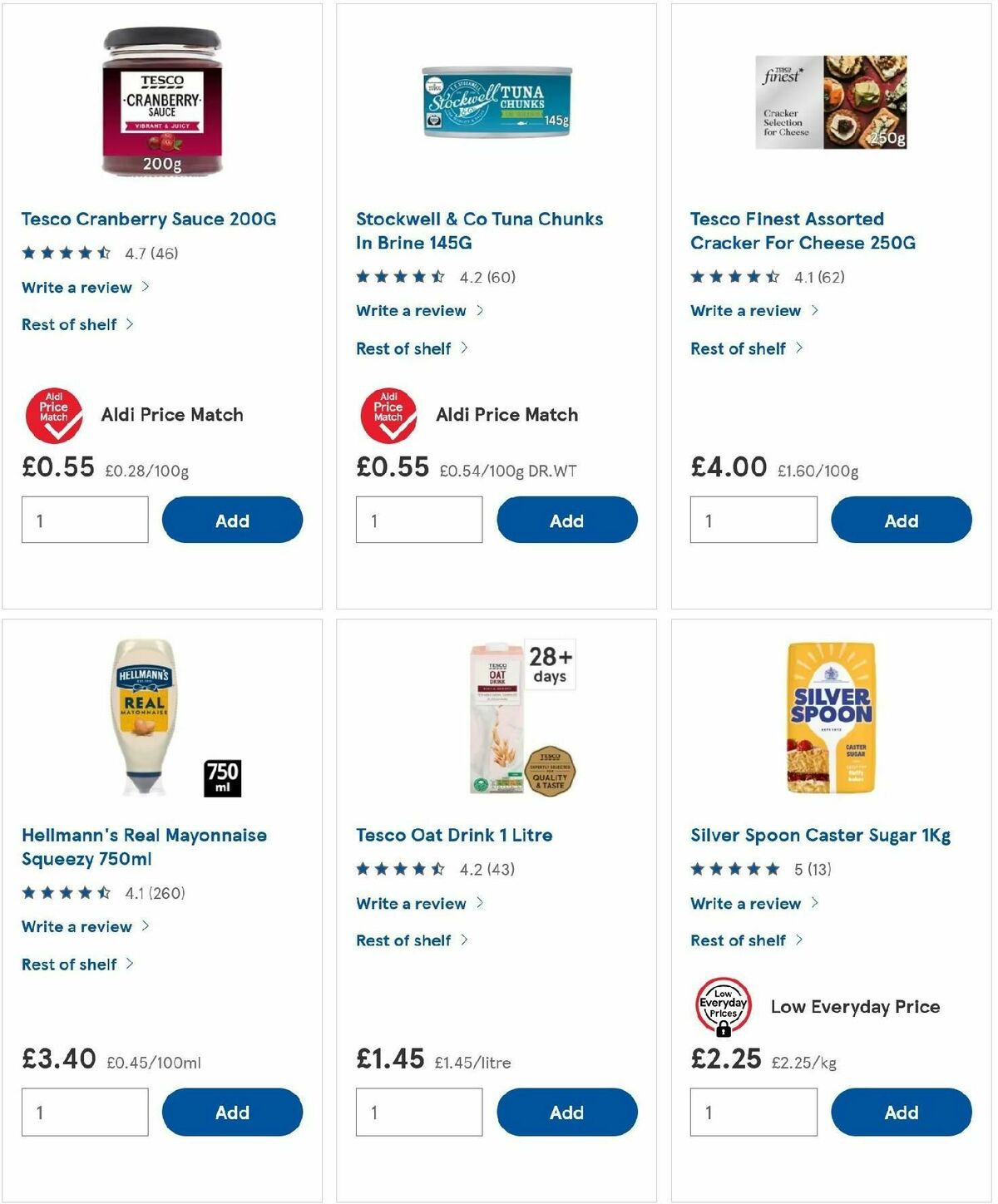Add Silver Spoon Caster Sugar to basket
Image resolution: width=998 pixels, height=1204 pixels.
pyautogui.click(x=901, y=1112)
